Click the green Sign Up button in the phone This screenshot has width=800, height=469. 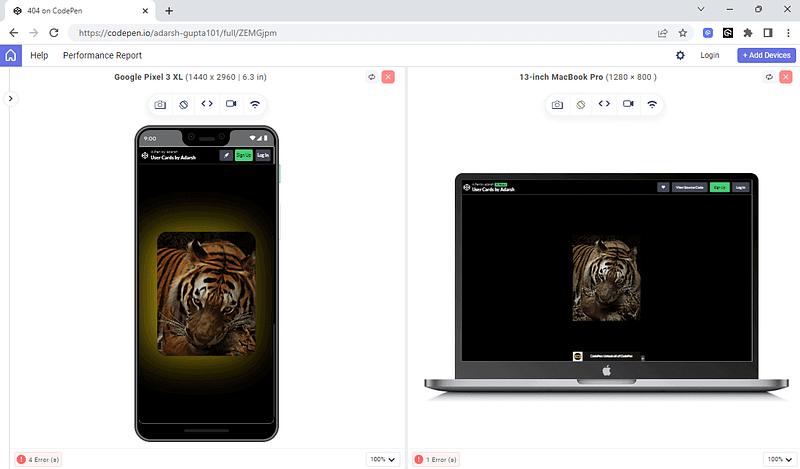click(244, 155)
